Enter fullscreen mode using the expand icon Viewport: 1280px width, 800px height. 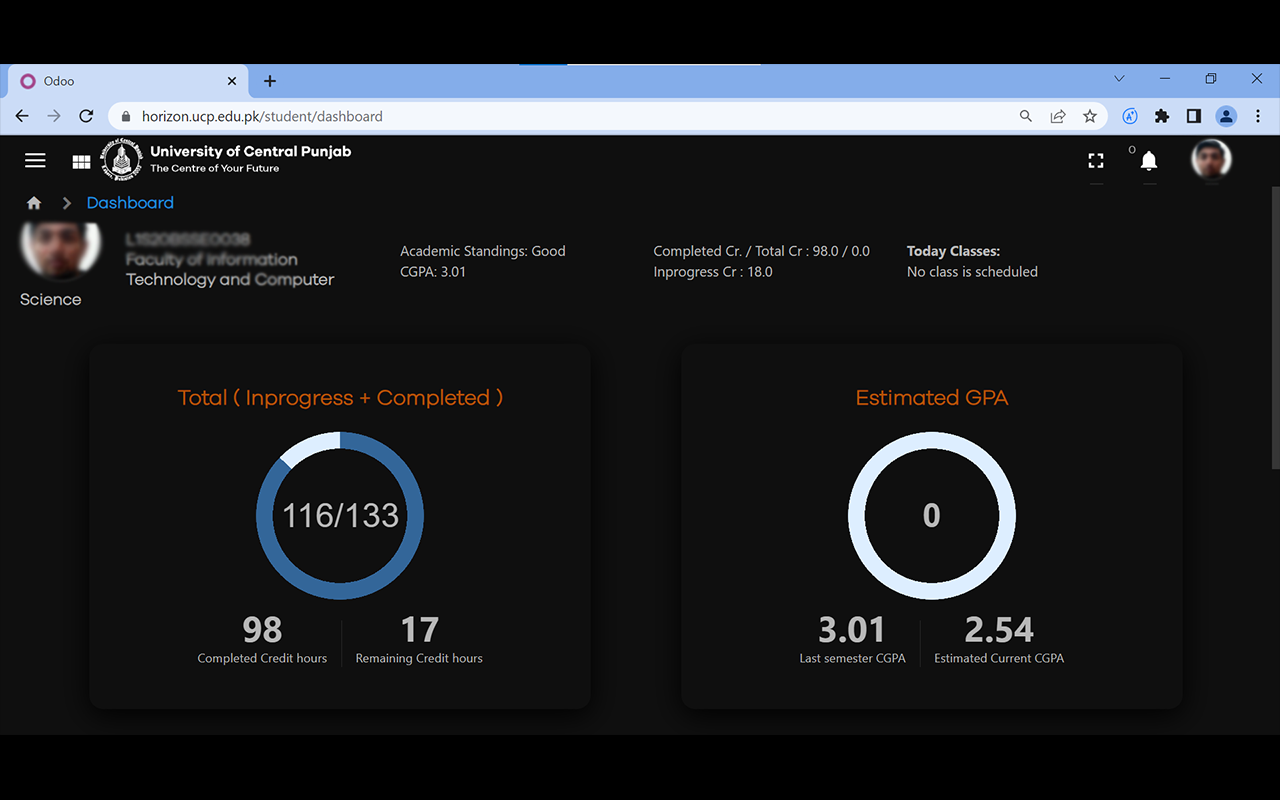tap(1096, 161)
